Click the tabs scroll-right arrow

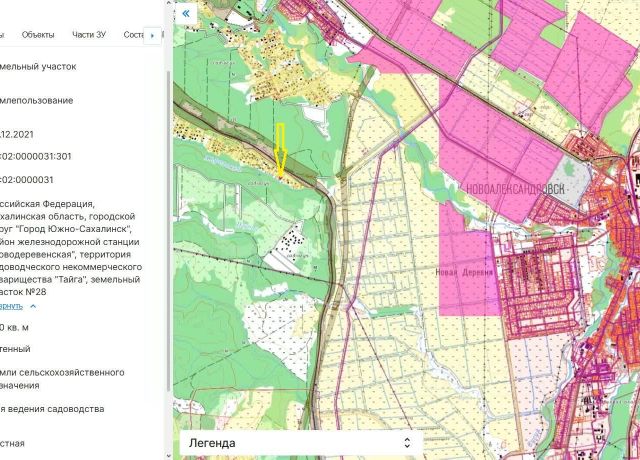click(x=152, y=36)
